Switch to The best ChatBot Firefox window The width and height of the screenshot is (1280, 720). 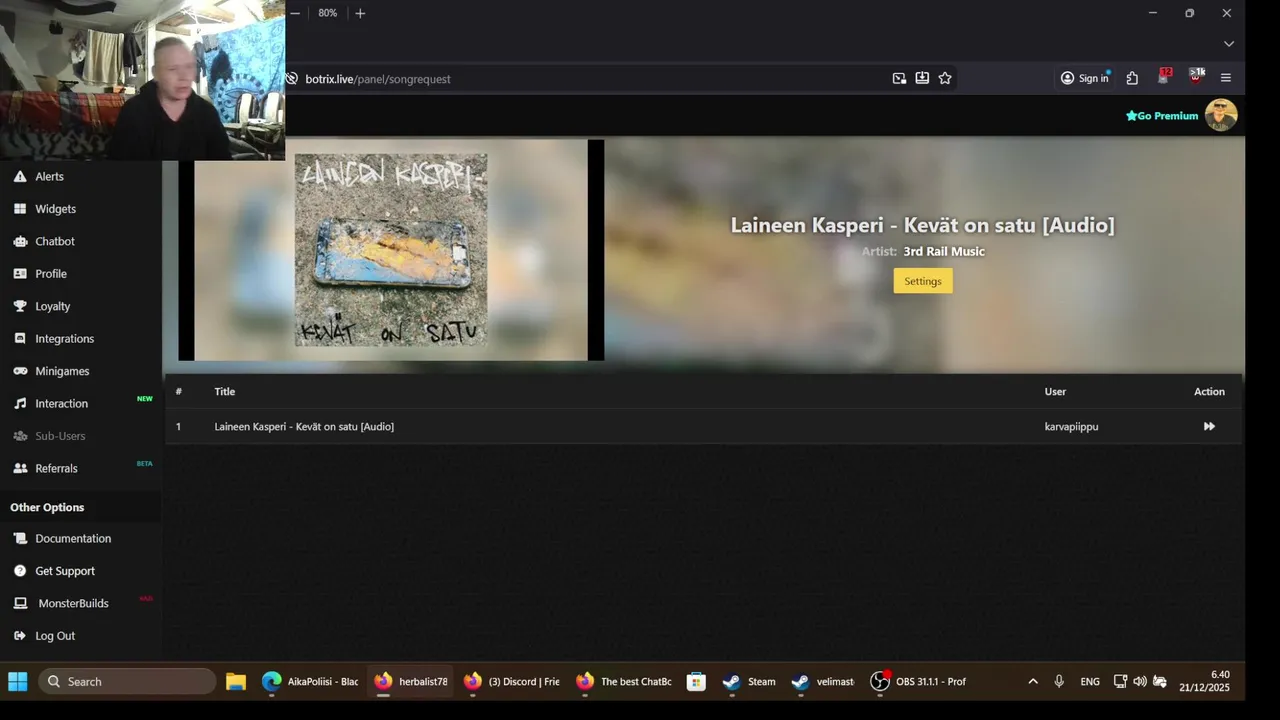[x=624, y=682]
